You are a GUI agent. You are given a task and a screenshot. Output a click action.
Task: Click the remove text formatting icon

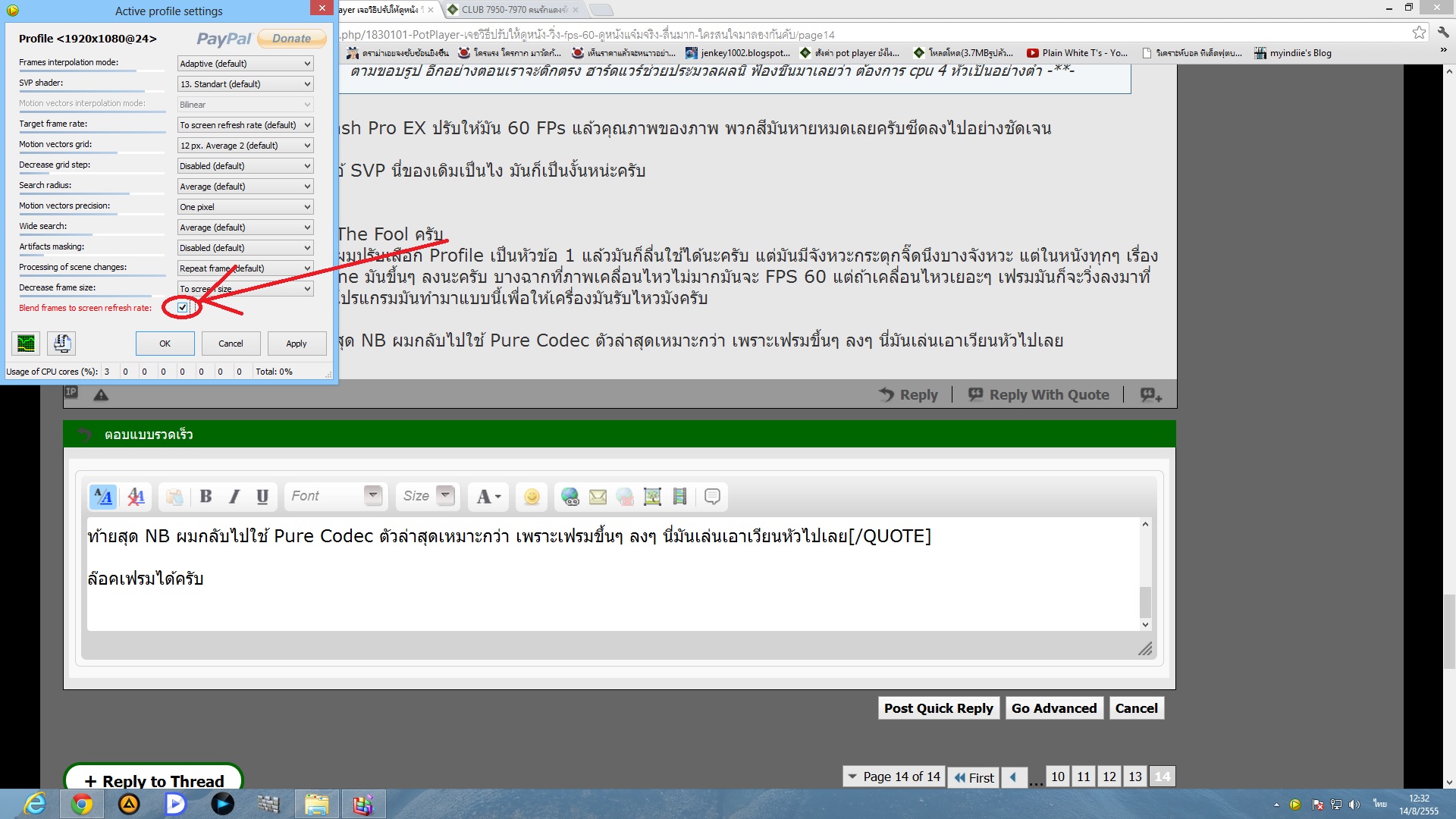click(x=136, y=497)
